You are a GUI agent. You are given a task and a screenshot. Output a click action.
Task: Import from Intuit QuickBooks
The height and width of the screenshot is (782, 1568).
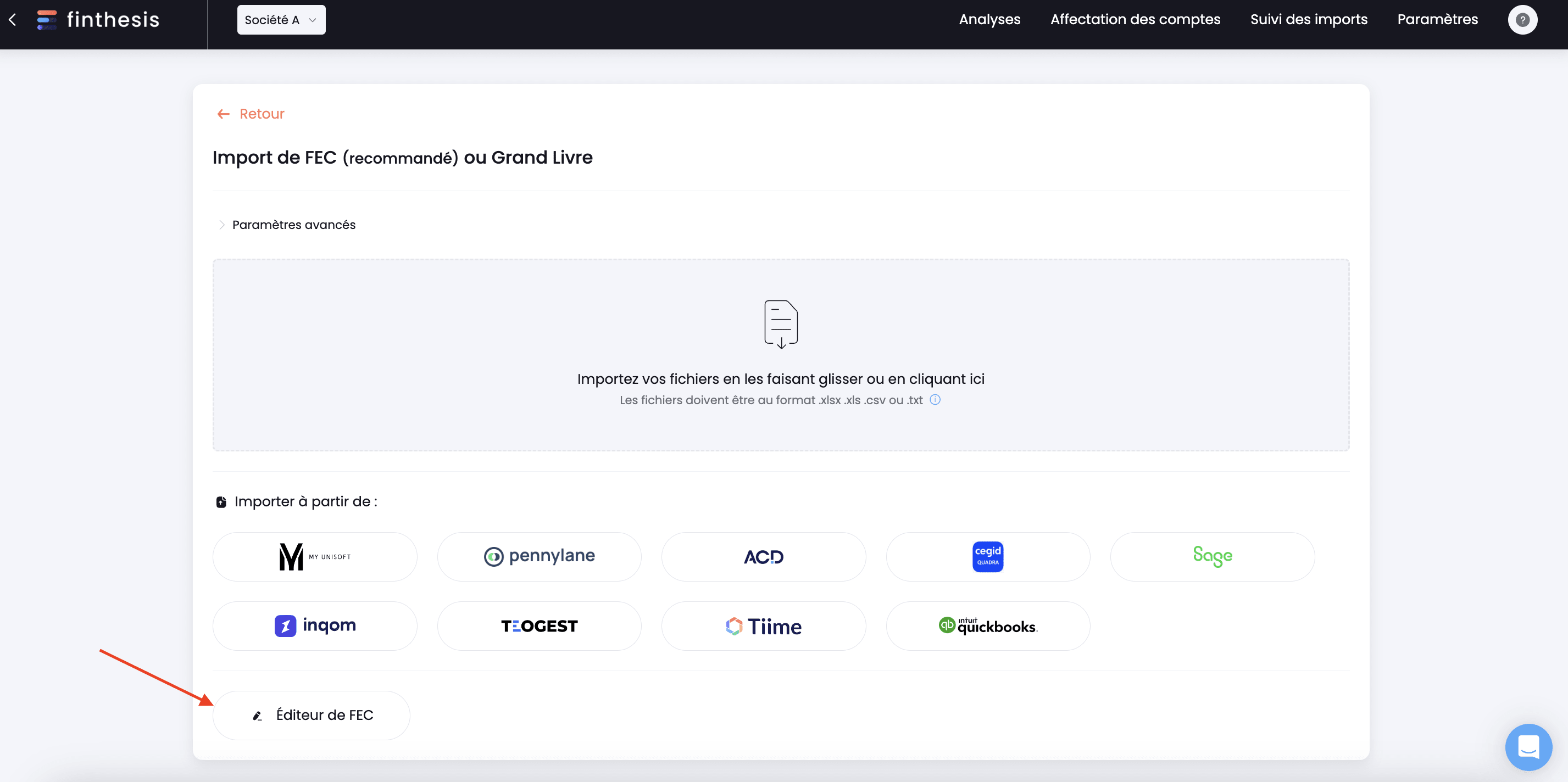coord(988,626)
